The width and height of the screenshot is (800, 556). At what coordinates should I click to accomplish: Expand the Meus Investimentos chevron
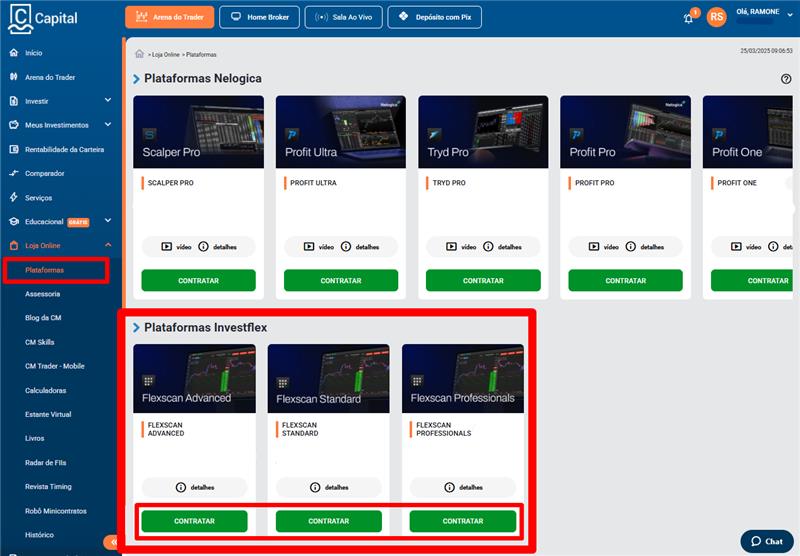pos(108,124)
